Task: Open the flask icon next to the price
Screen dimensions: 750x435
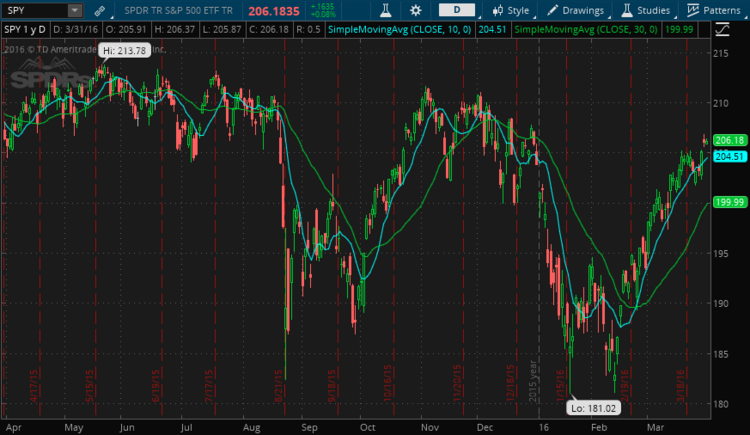Action: (384, 10)
